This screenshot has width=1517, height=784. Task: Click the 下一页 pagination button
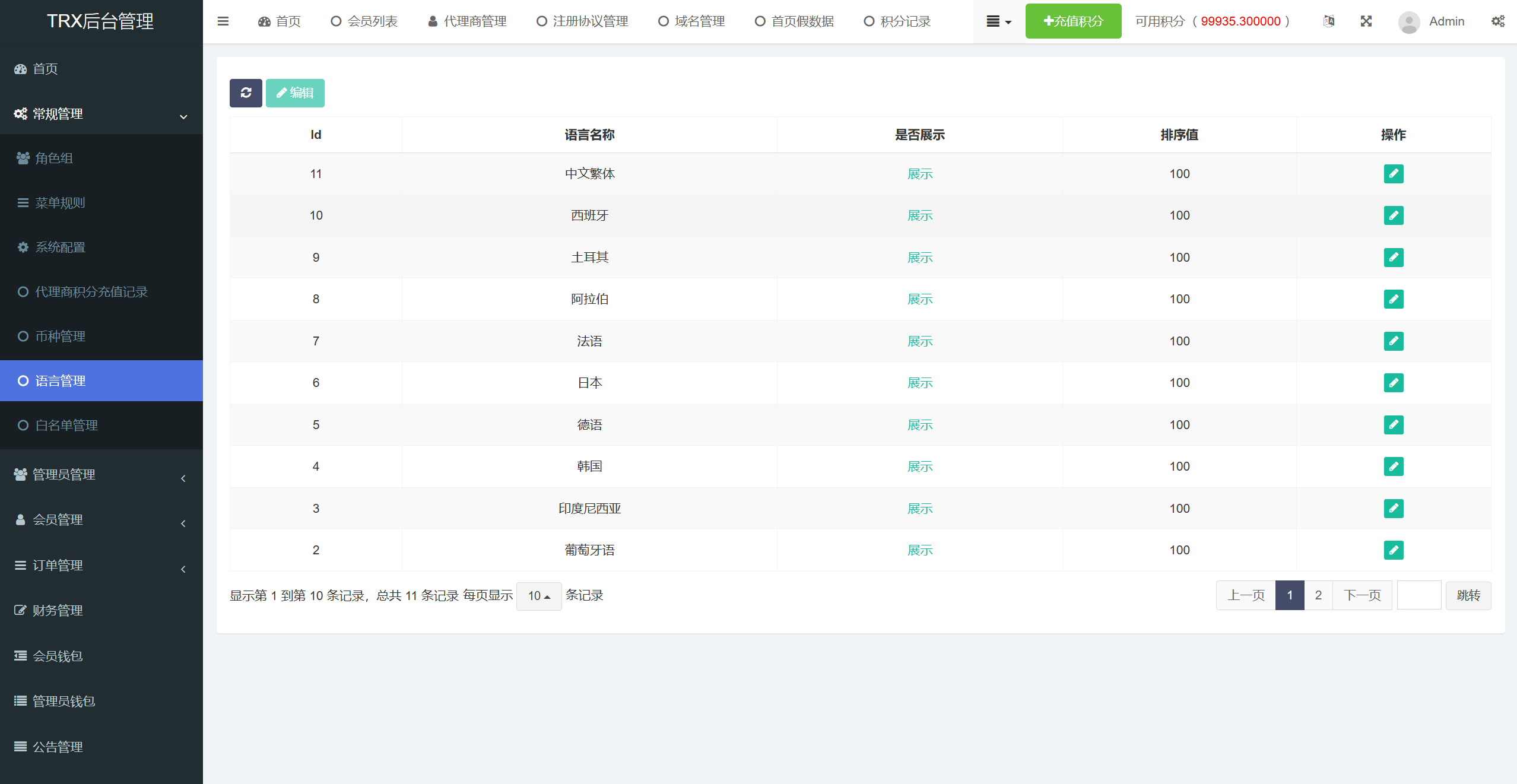pos(1362,595)
